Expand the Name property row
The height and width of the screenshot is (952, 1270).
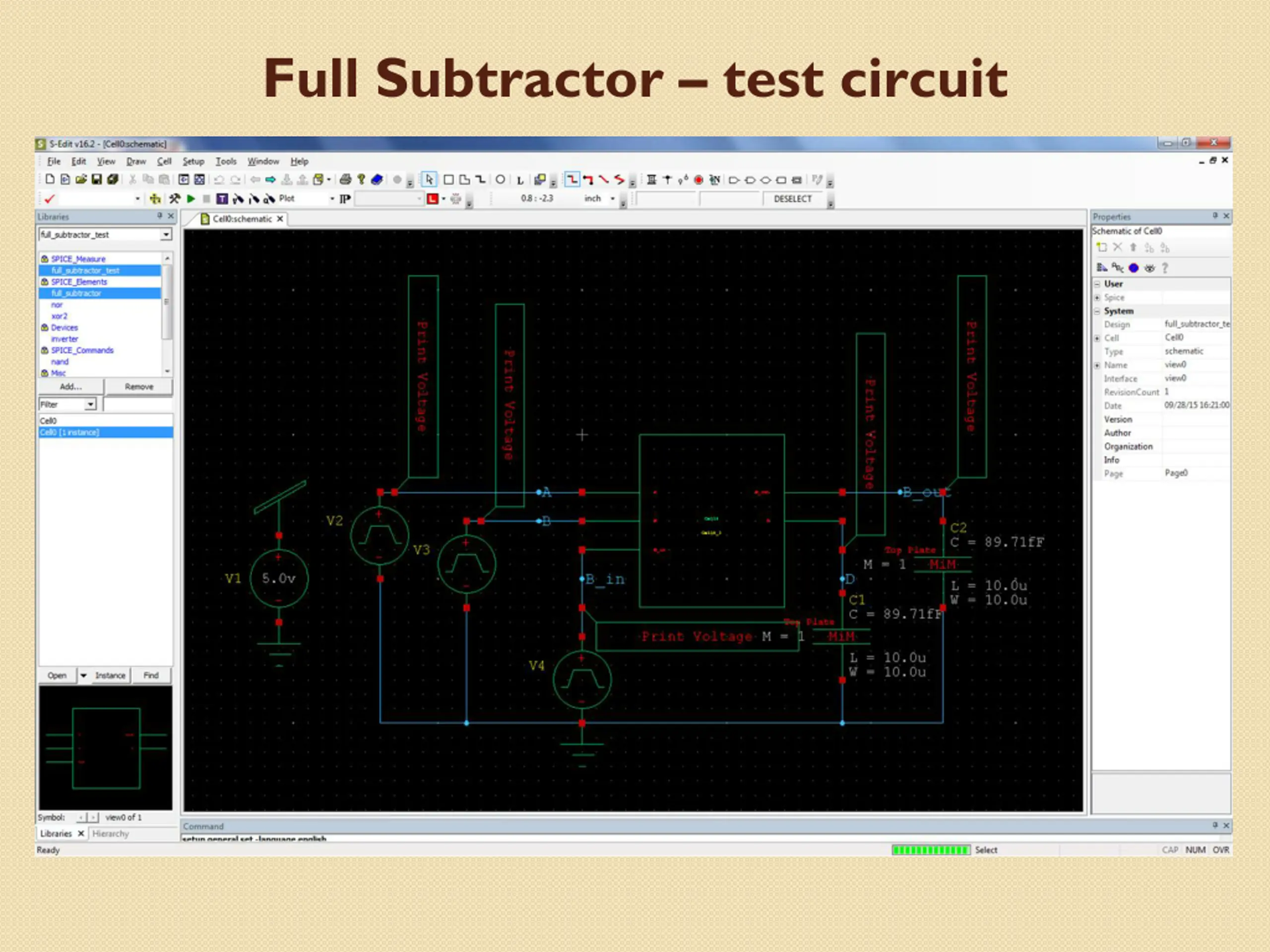point(1097,365)
